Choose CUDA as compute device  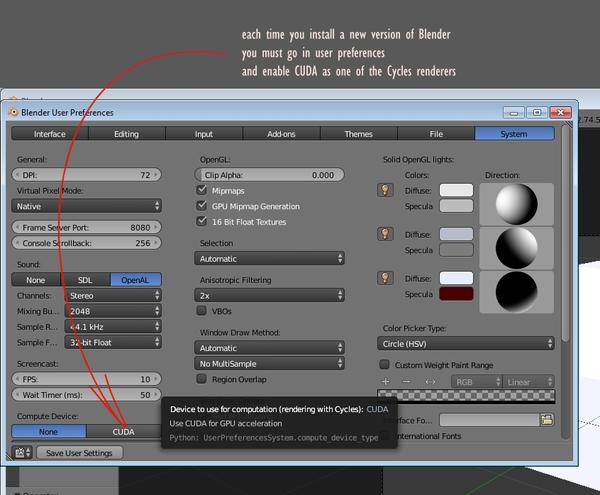123,431
